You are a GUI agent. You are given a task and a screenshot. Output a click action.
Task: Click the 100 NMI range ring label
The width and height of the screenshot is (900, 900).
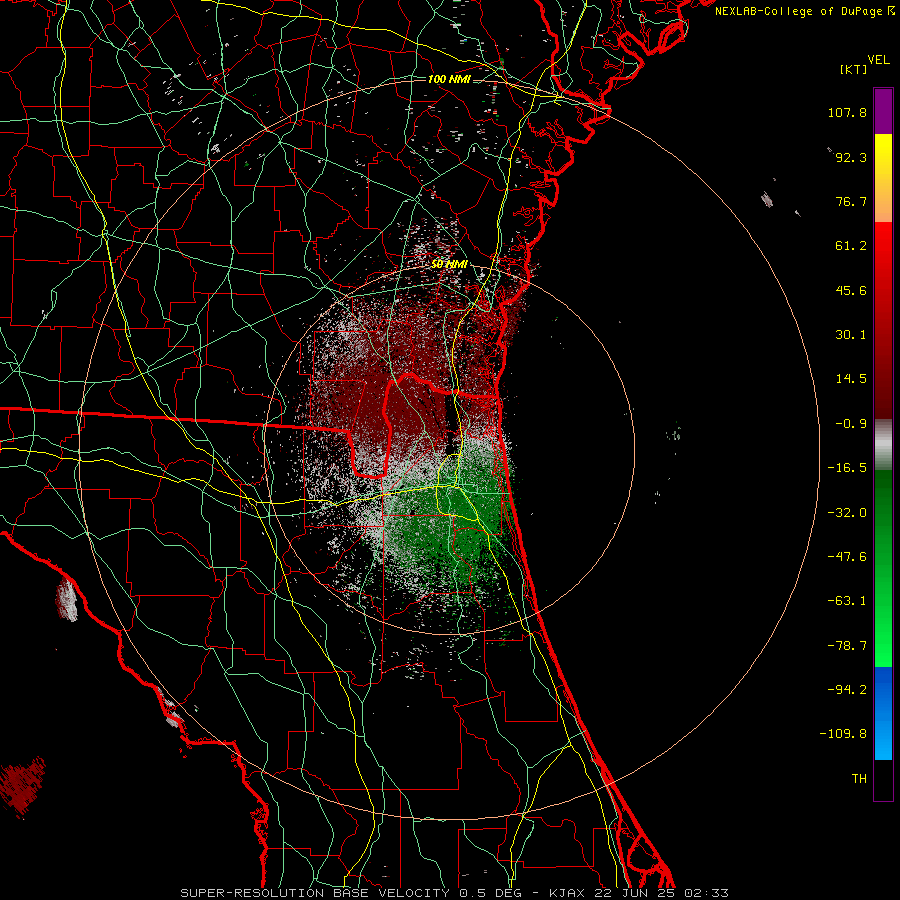pos(449,79)
